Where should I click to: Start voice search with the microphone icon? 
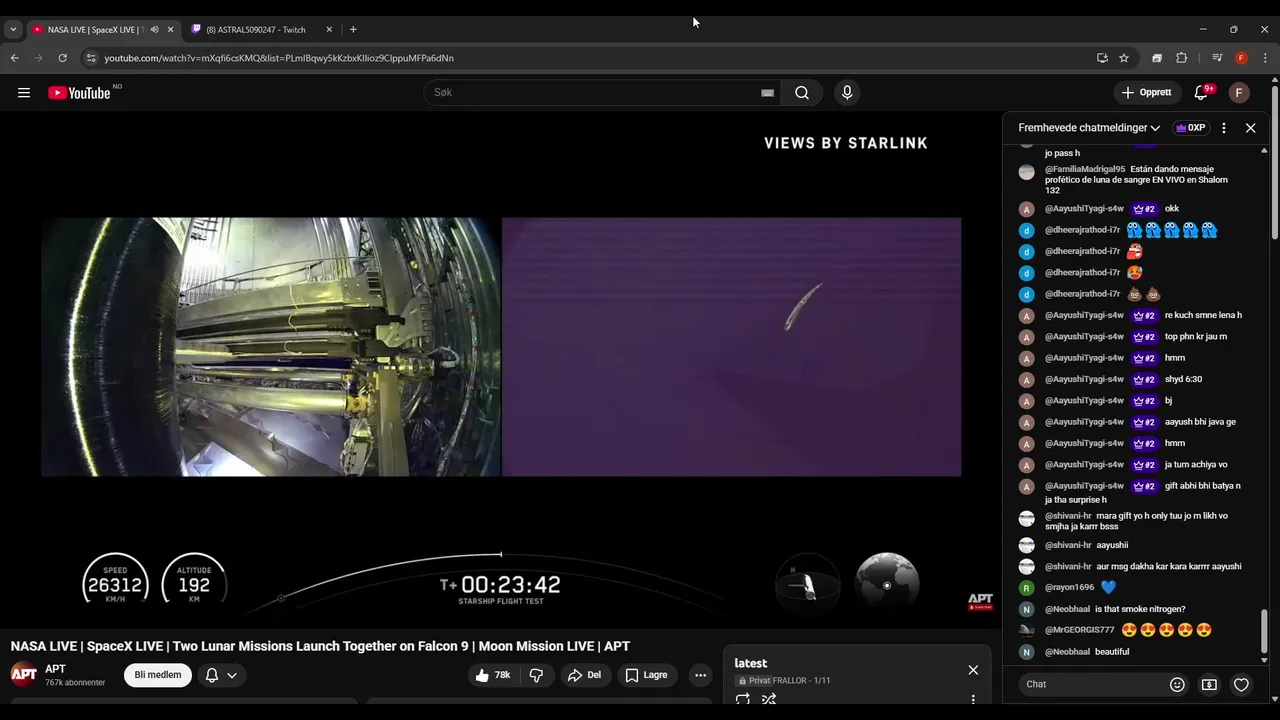tap(847, 93)
